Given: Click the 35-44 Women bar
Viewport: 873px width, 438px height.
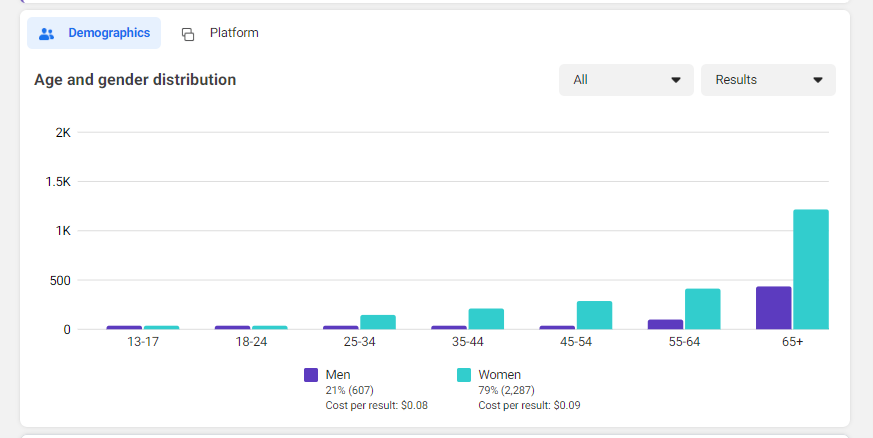Looking at the screenshot, I should click(486, 319).
